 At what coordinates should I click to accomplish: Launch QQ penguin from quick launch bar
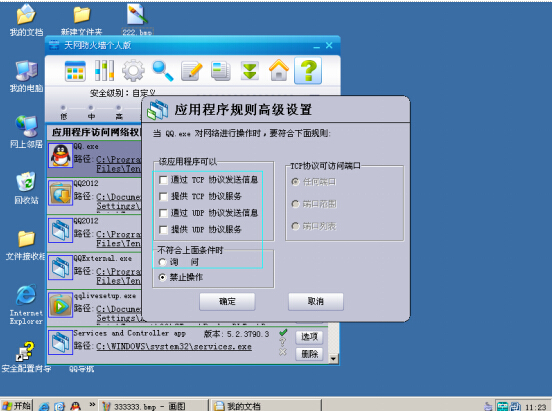pyautogui.click(x=75, y=406)
